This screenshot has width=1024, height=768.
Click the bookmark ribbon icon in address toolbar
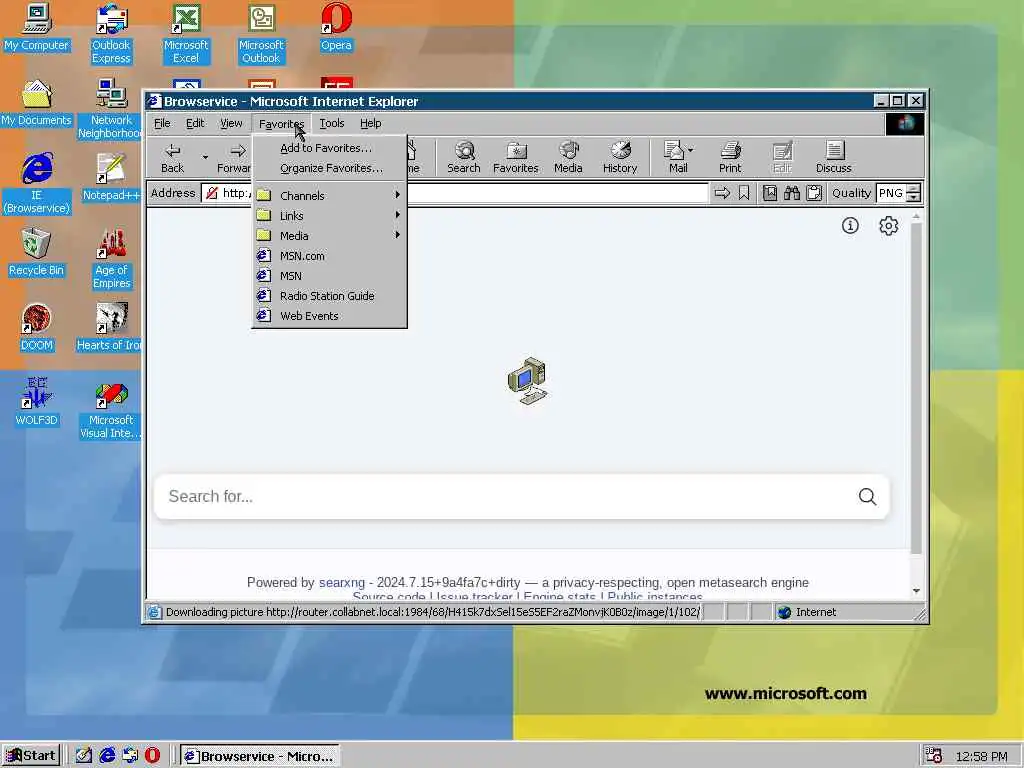tap(744, 193)
